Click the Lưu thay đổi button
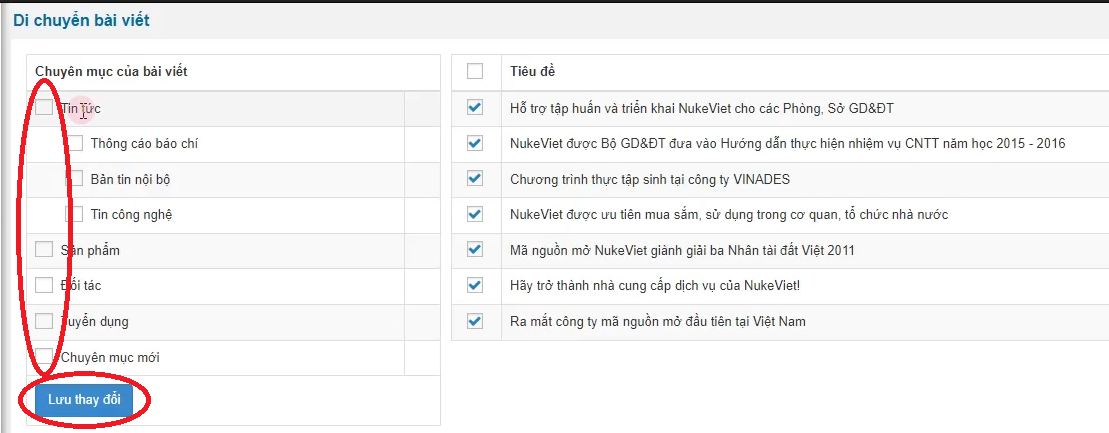Image resolution: width=1109 pixels, height=433 pixels. click(84, 400)
